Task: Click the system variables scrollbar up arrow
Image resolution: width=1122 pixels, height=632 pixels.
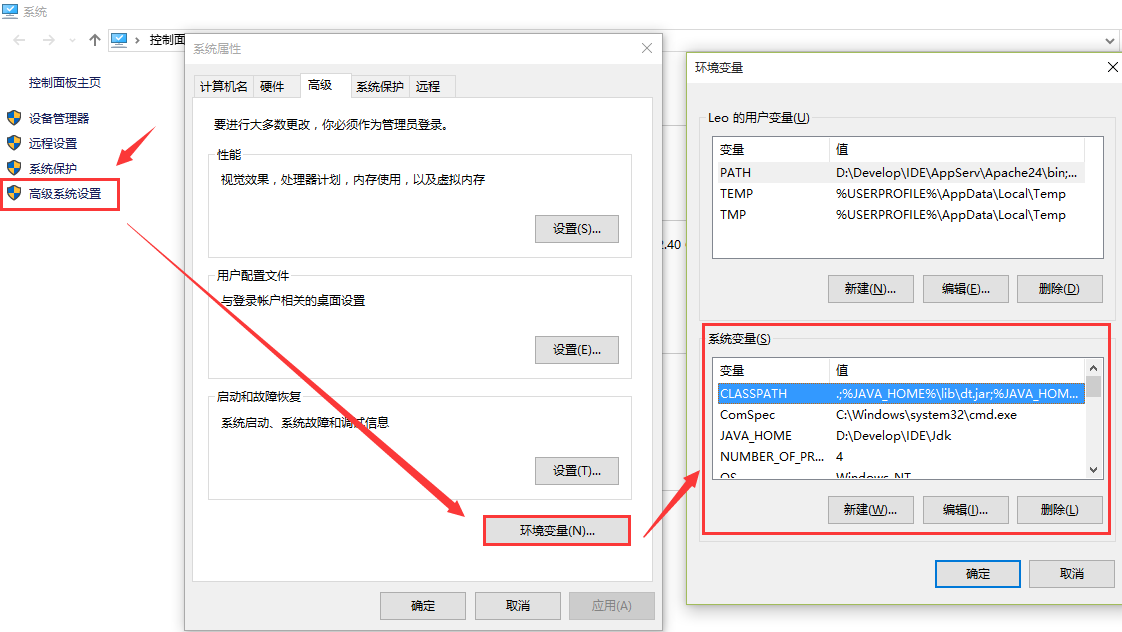Action: (1093, 368)
